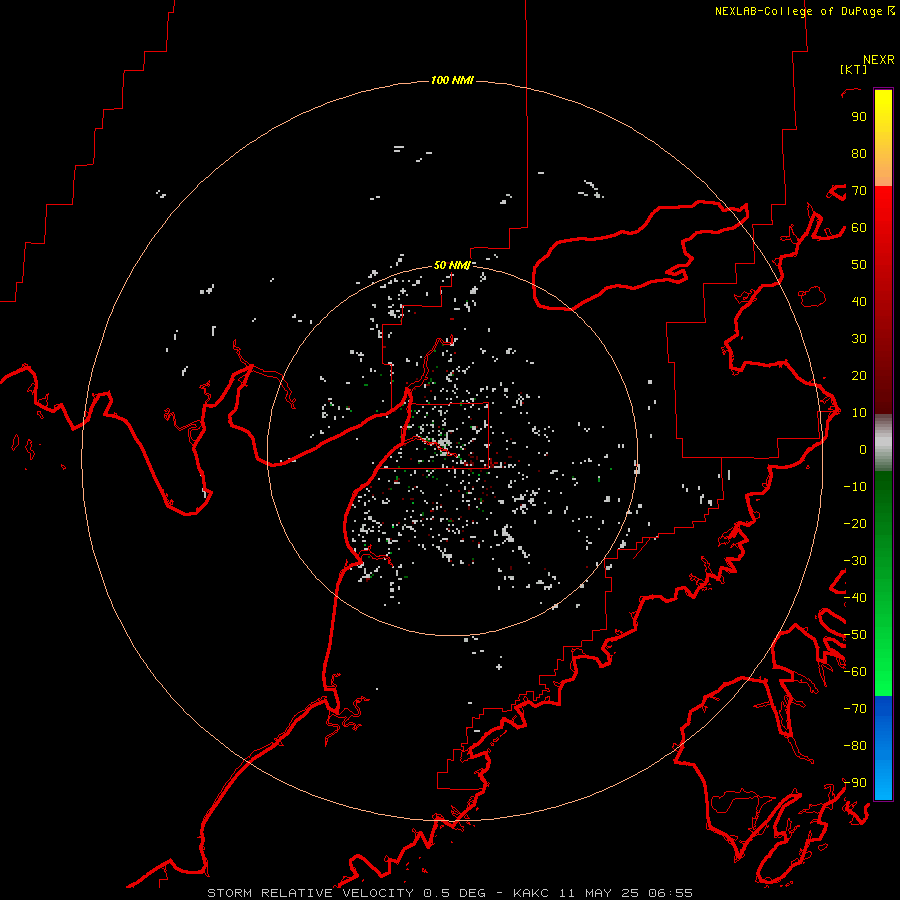Pick the yellow segment of the color bar
Viewport: 900px width, 900px height.
[883, 138]
